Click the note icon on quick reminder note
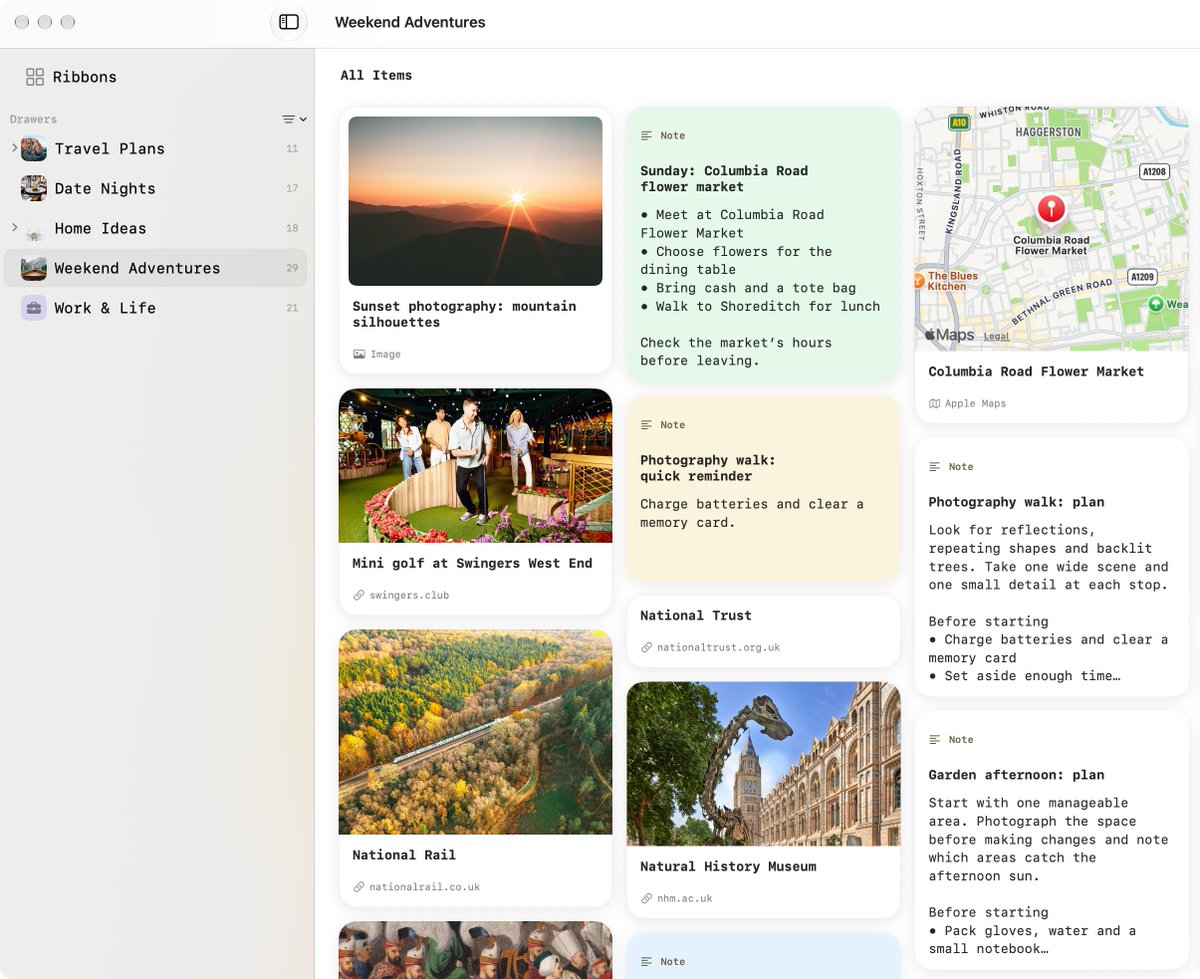Image resolution: width=1200 pixels, height=979 pixels. (647, 425)
